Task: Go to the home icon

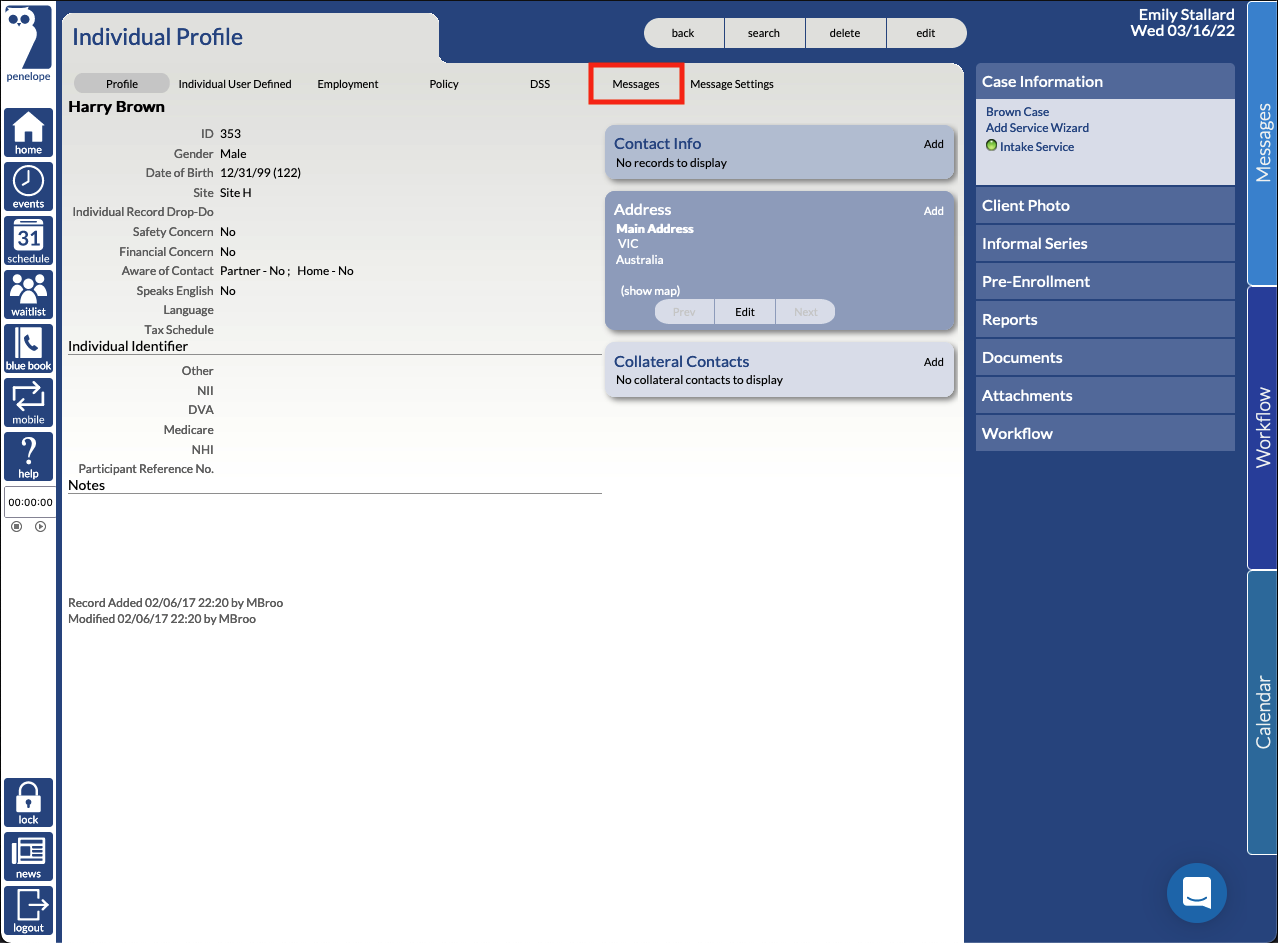Action: (28, 133)
